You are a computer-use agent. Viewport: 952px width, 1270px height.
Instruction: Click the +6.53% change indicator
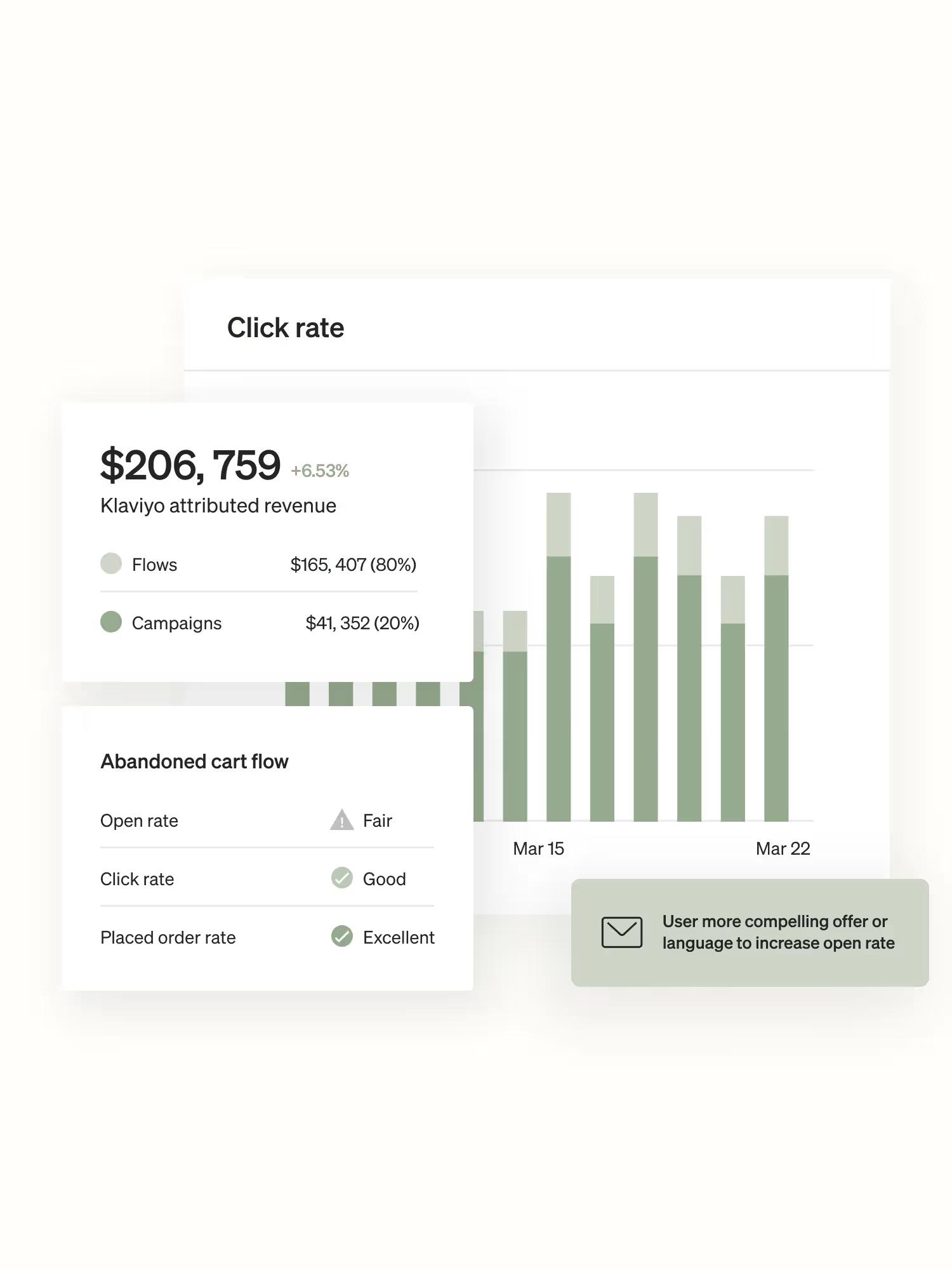pyautogui.click(x=320, y=471)
